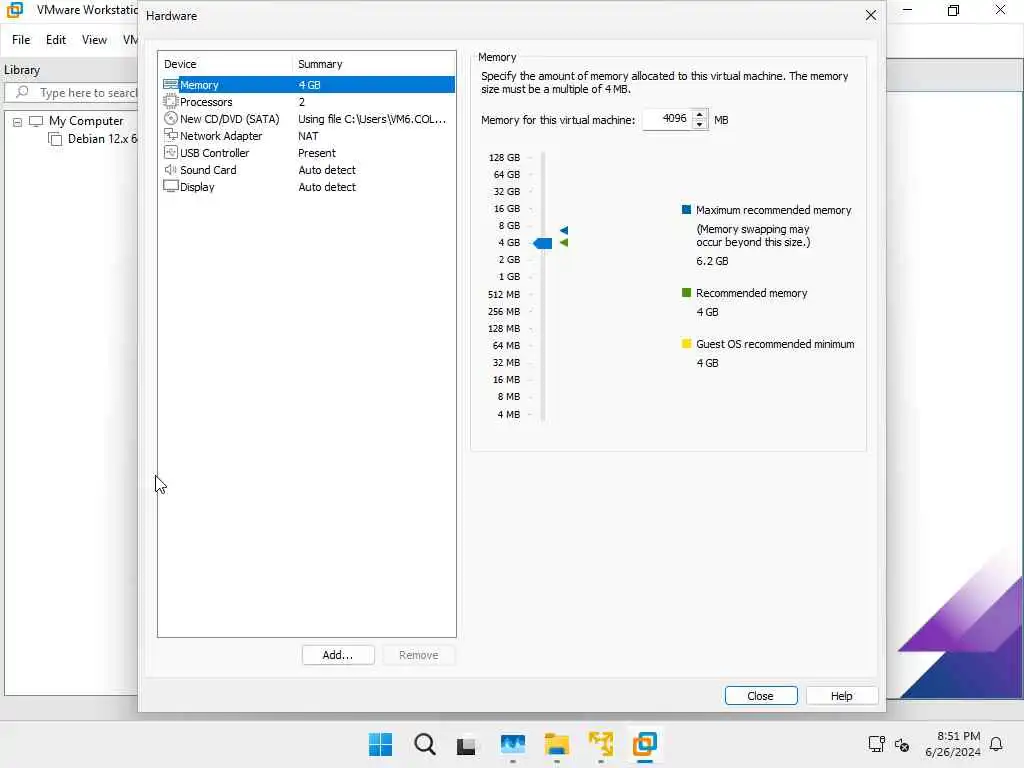
Task: Select the Sound Card row
Action: tap(307, 170)
